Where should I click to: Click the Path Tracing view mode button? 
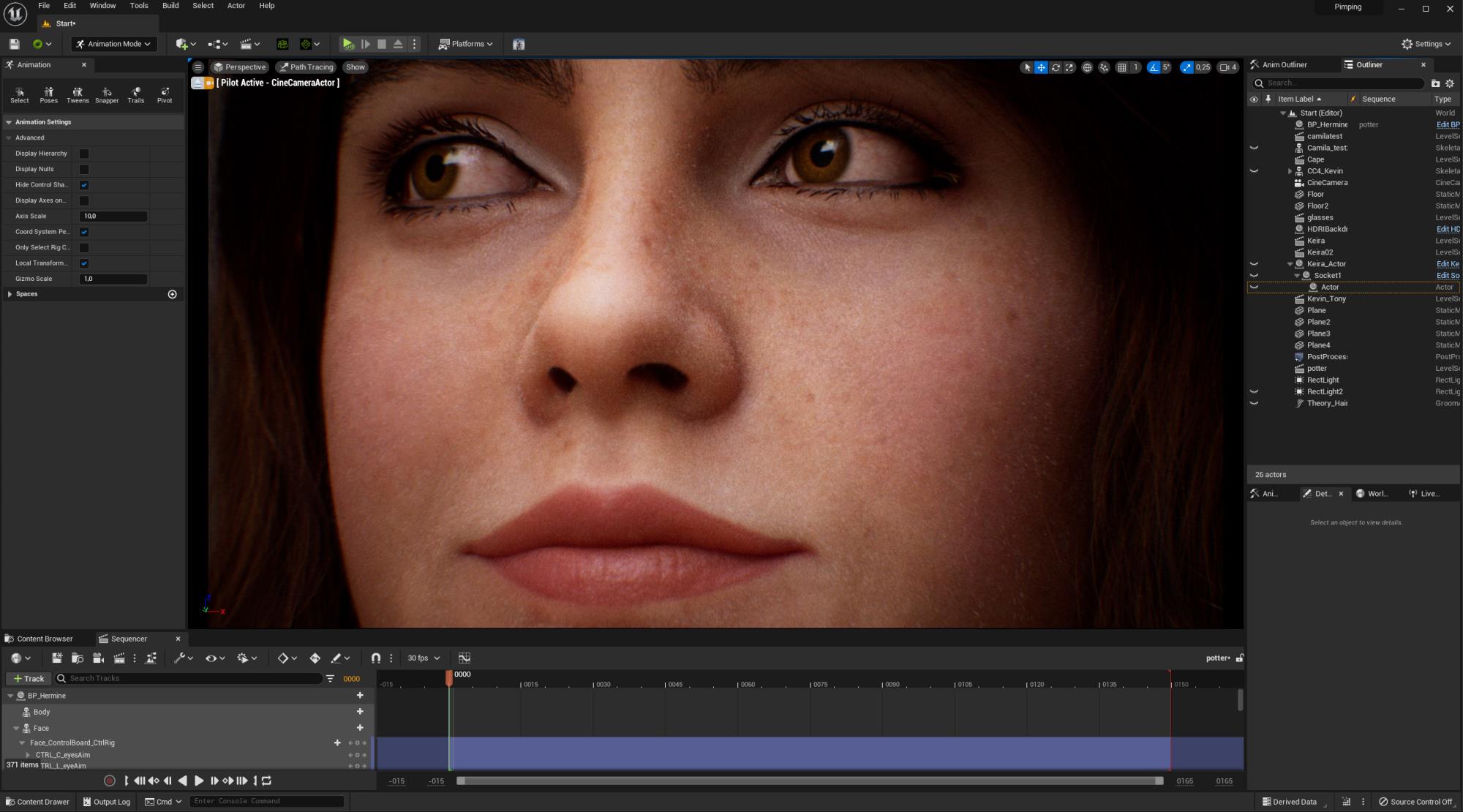point(306,67)
